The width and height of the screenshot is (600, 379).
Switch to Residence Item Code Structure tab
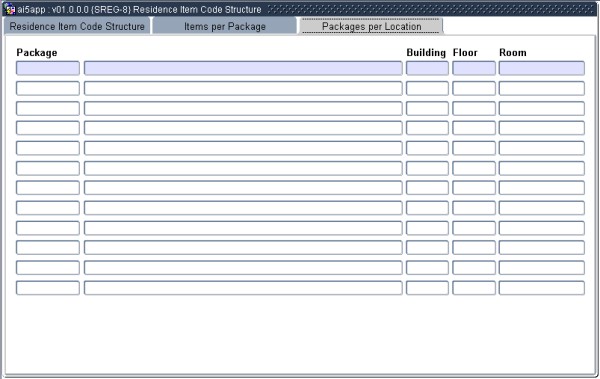pos(77,26)
